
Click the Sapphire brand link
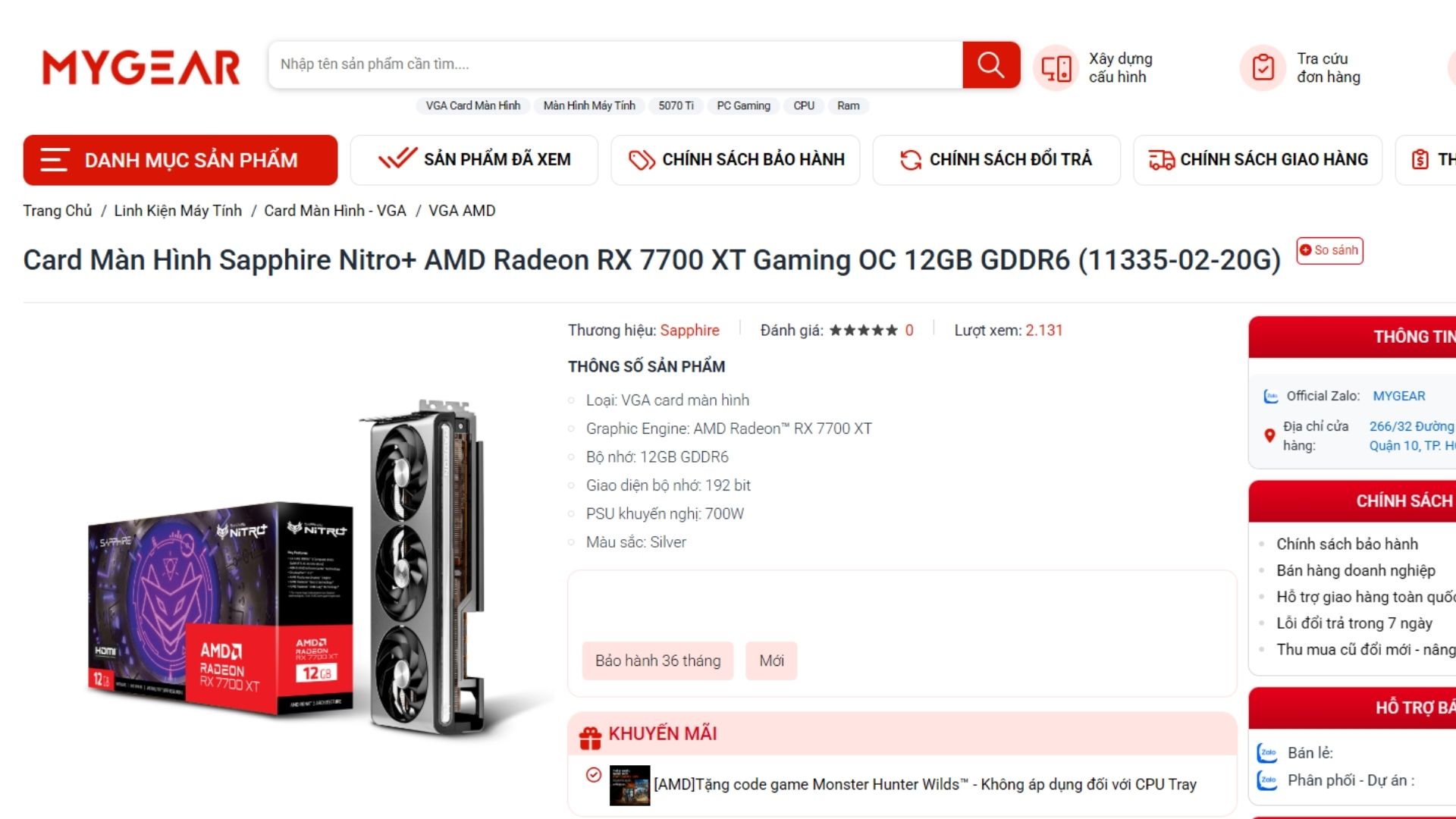coord(689,330)
